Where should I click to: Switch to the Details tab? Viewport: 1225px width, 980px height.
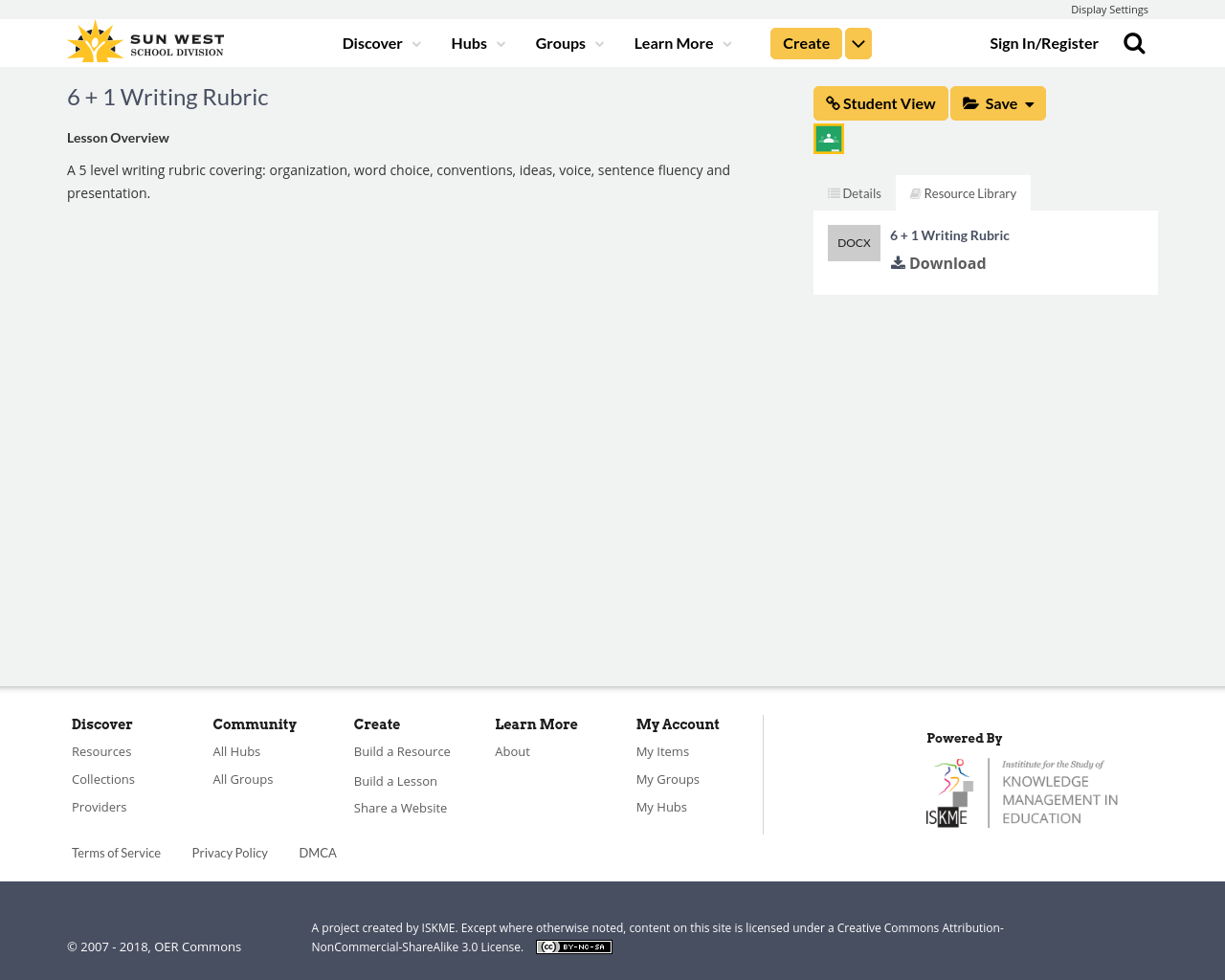point(855,193)
